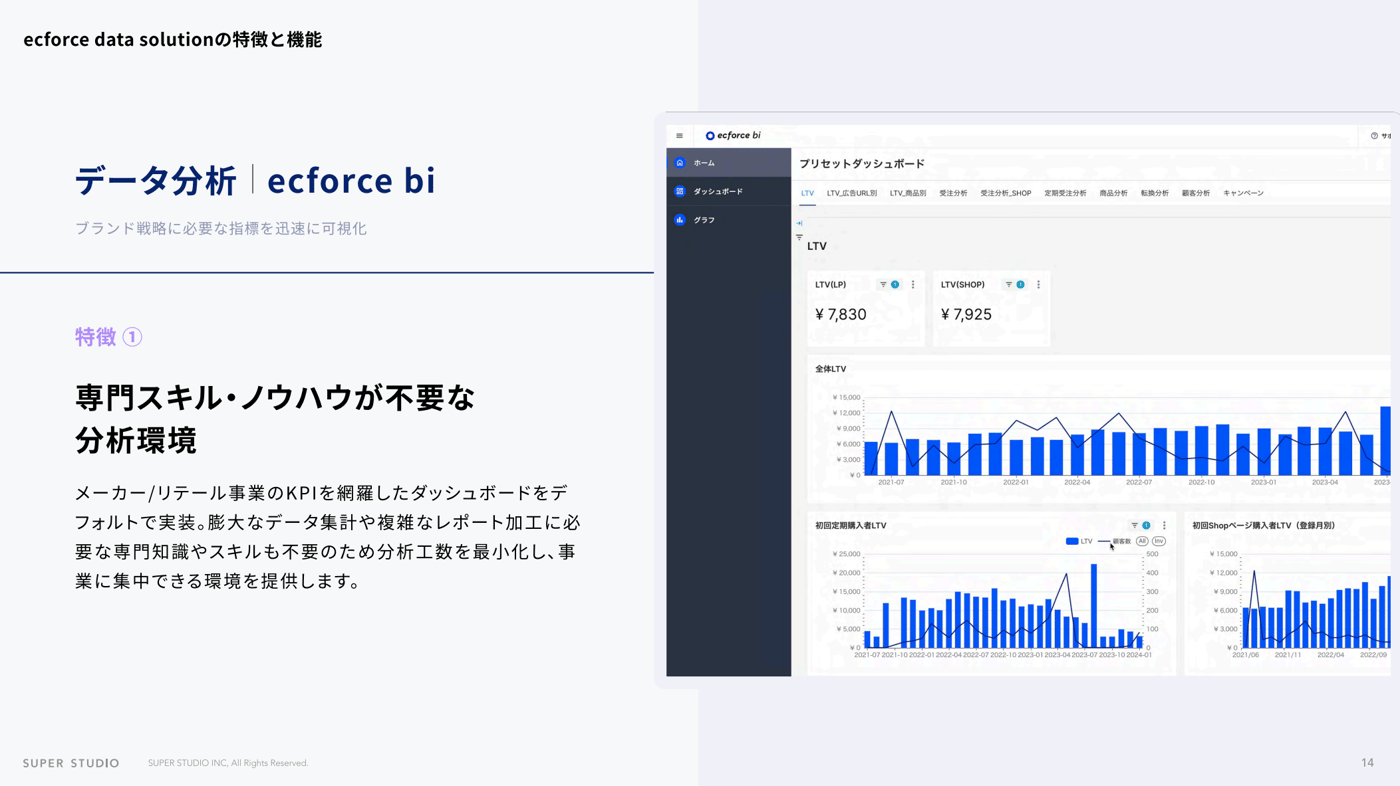Click the ホーム home icon in sidebar
The width and height of the screenshot is (1400, 786).
click(680, 163)
